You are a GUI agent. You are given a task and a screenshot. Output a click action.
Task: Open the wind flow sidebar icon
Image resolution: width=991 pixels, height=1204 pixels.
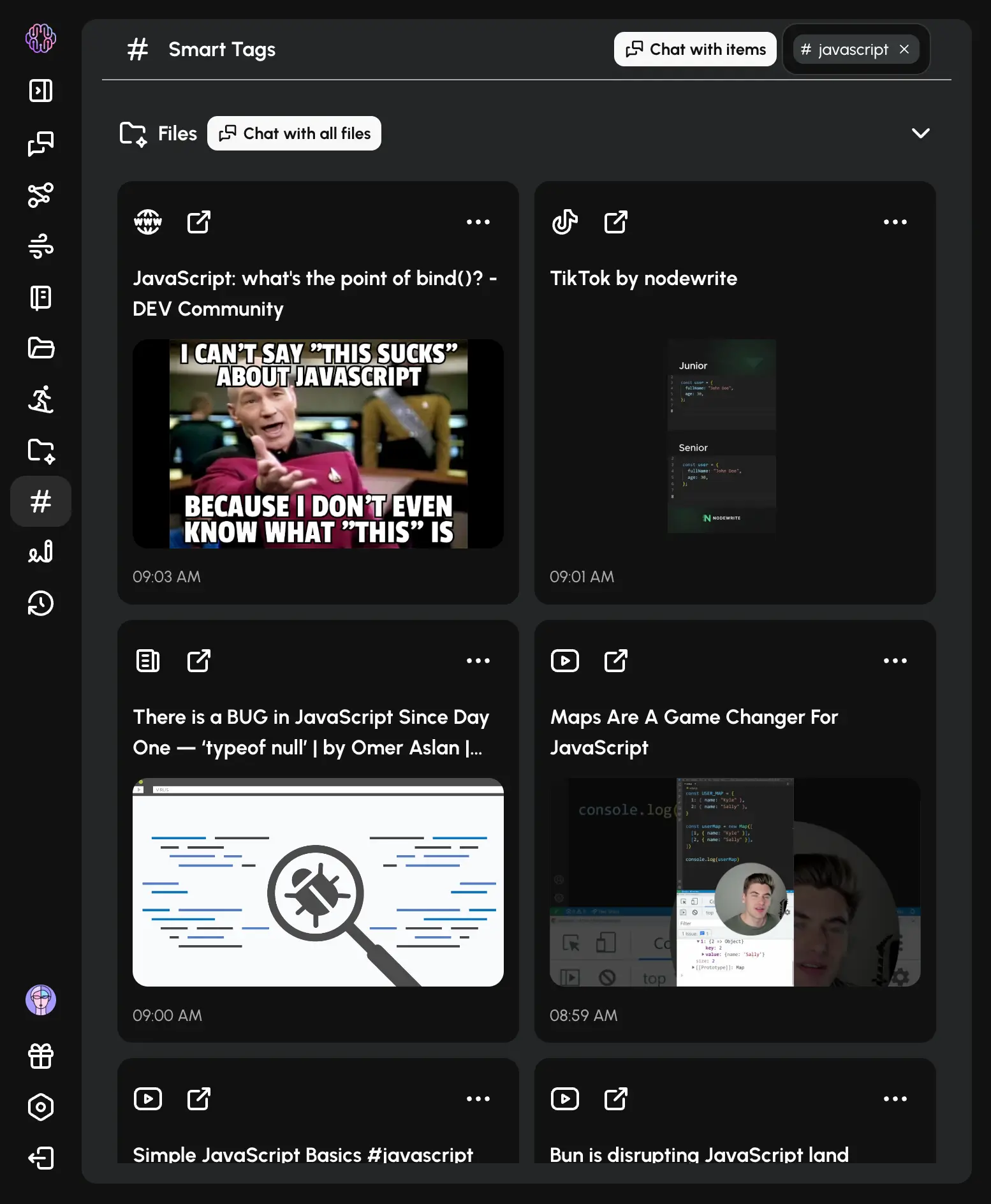(41, 246)
